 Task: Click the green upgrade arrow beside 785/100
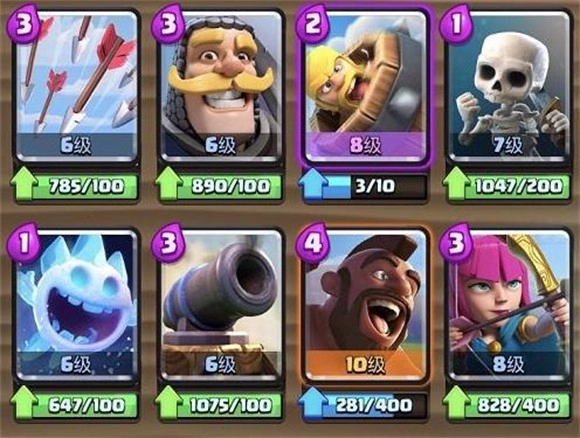[x=24, y=183]
